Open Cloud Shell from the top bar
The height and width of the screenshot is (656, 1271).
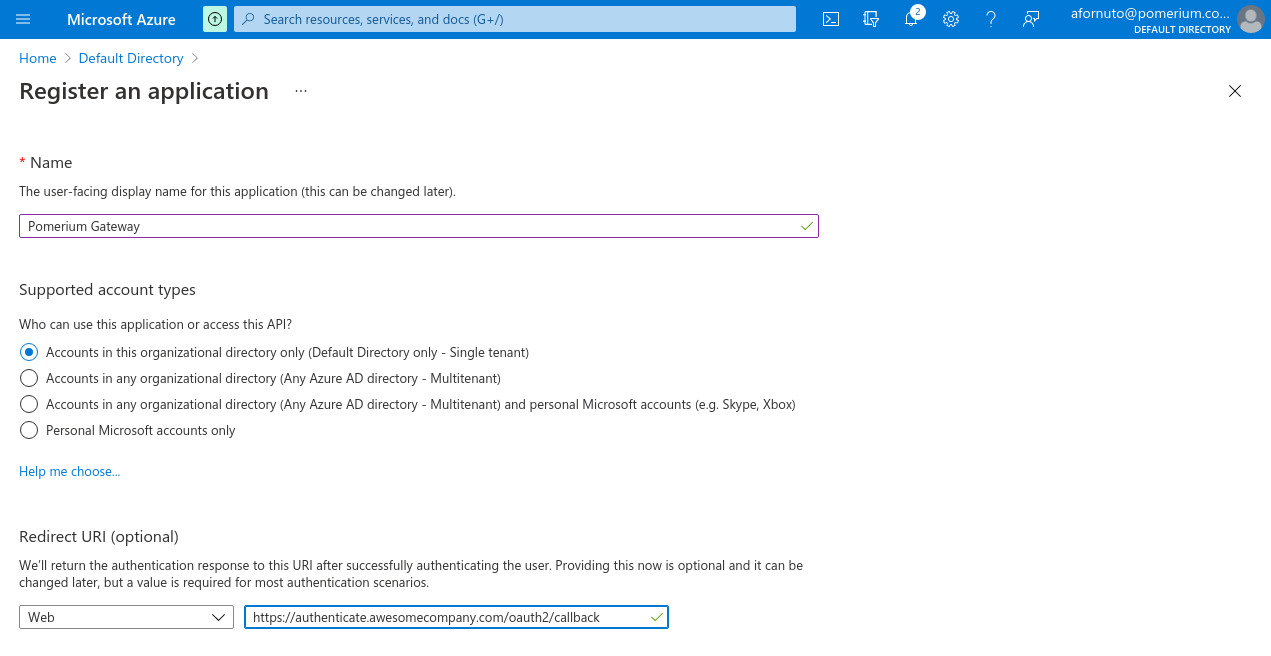pyautogui.click(x=831, y=19)
